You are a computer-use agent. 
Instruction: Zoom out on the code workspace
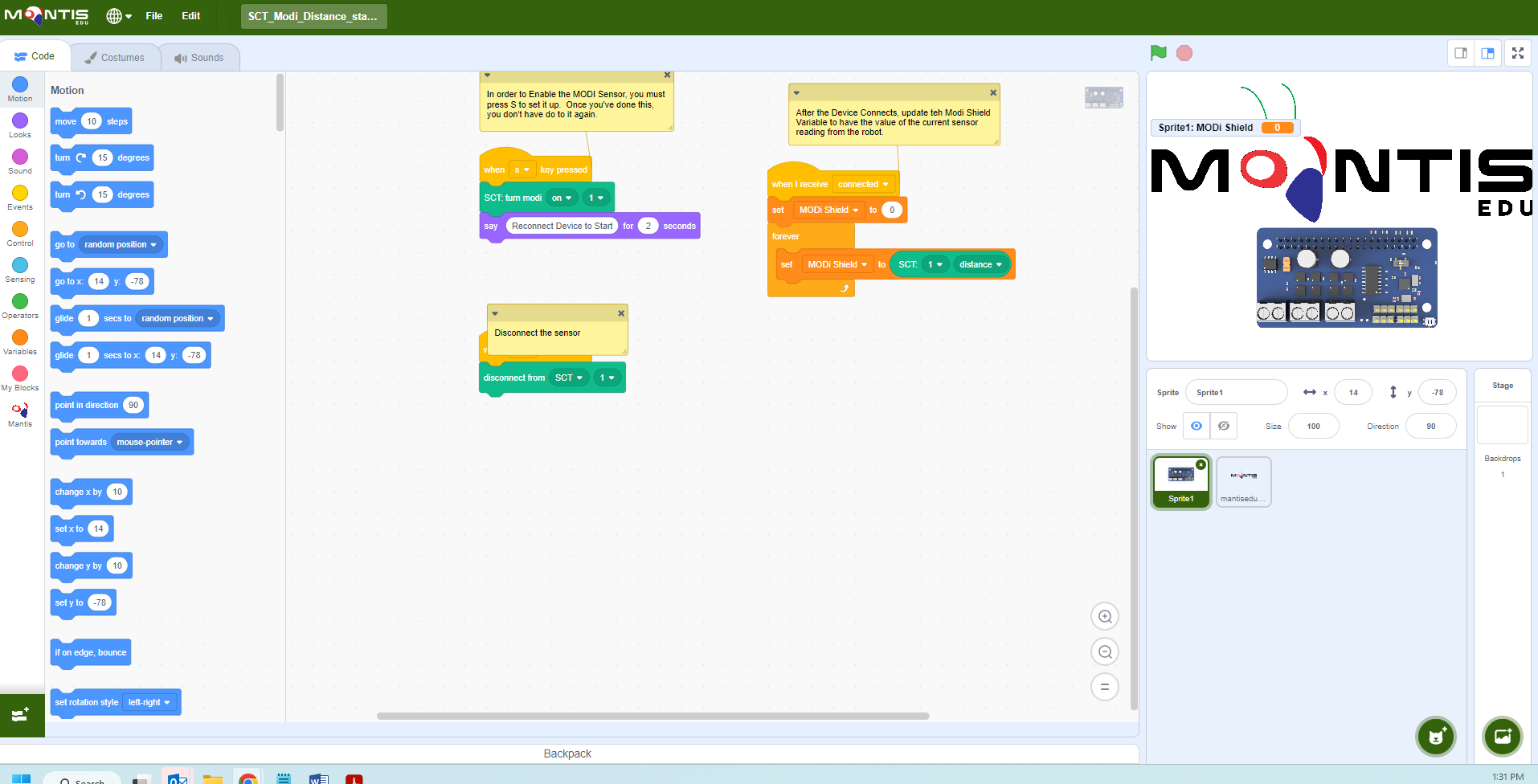1105,652
